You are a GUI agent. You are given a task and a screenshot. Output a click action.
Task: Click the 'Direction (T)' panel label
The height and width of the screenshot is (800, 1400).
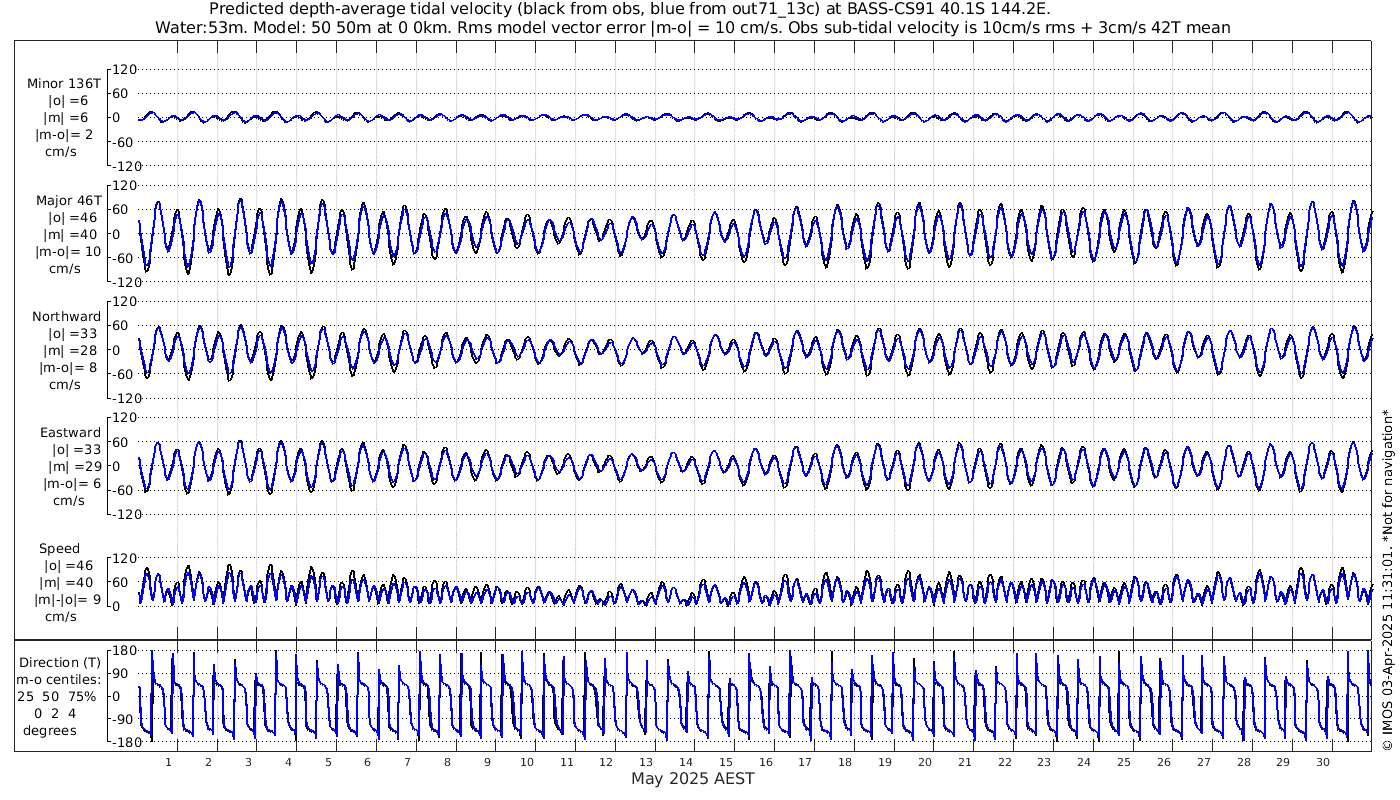pos(61,662)
